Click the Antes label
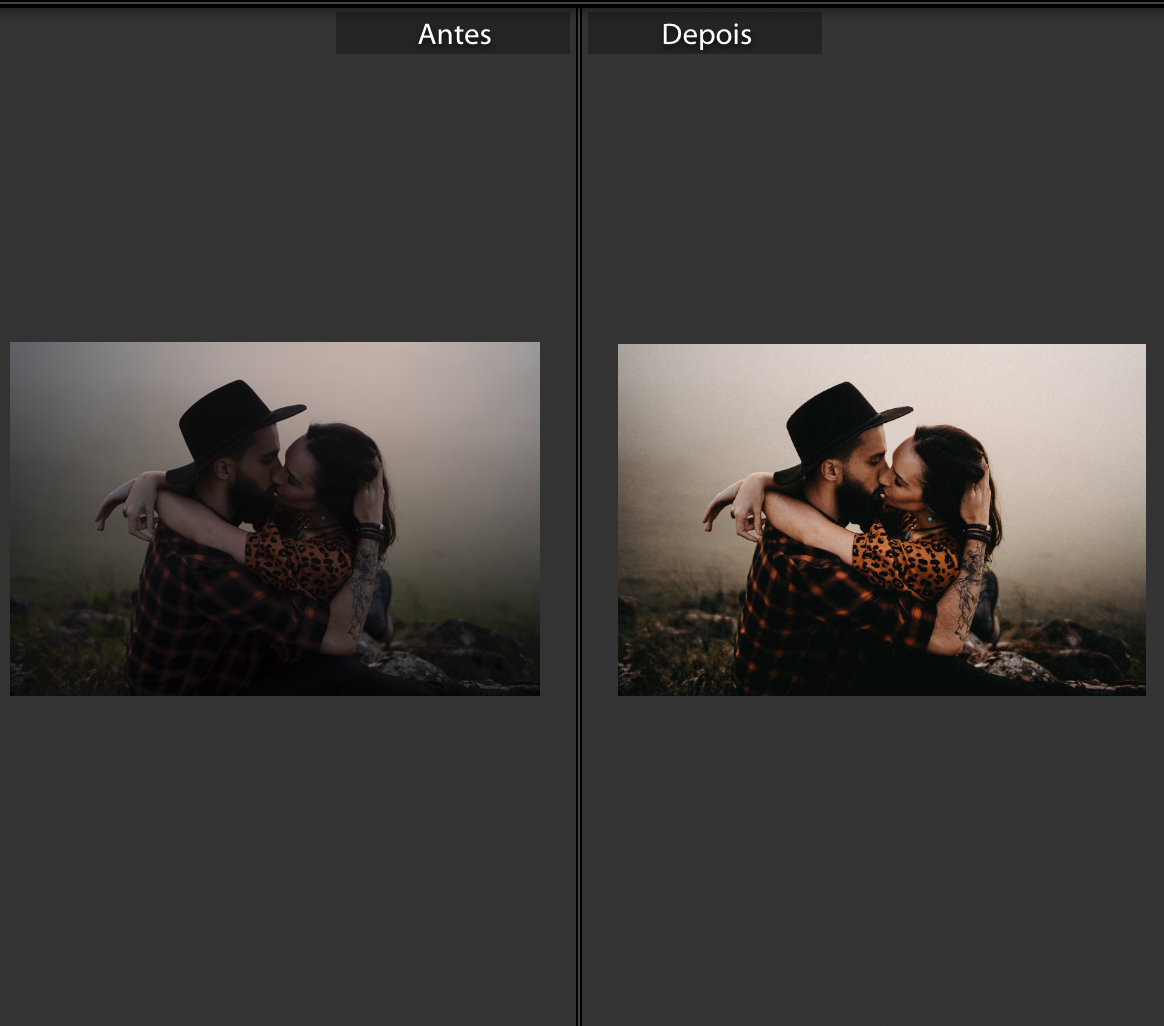The width and height of the screenshot is (1164, 1026). [x=453, y=34]
